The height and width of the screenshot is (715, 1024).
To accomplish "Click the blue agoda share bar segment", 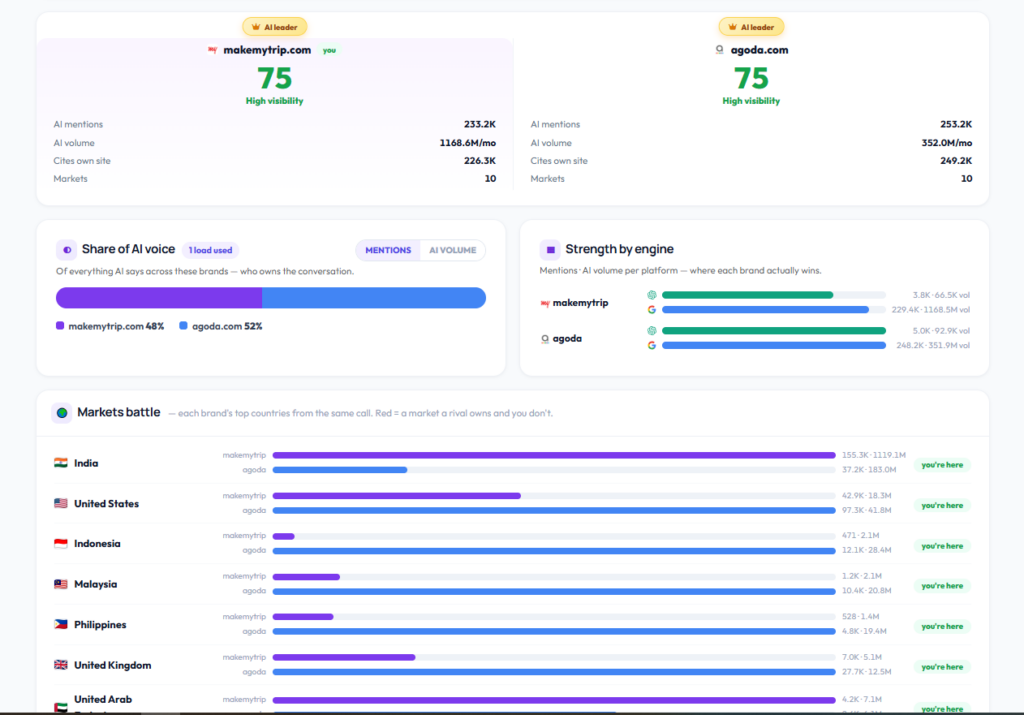I will pyautogui.click(x=374, y=298).
